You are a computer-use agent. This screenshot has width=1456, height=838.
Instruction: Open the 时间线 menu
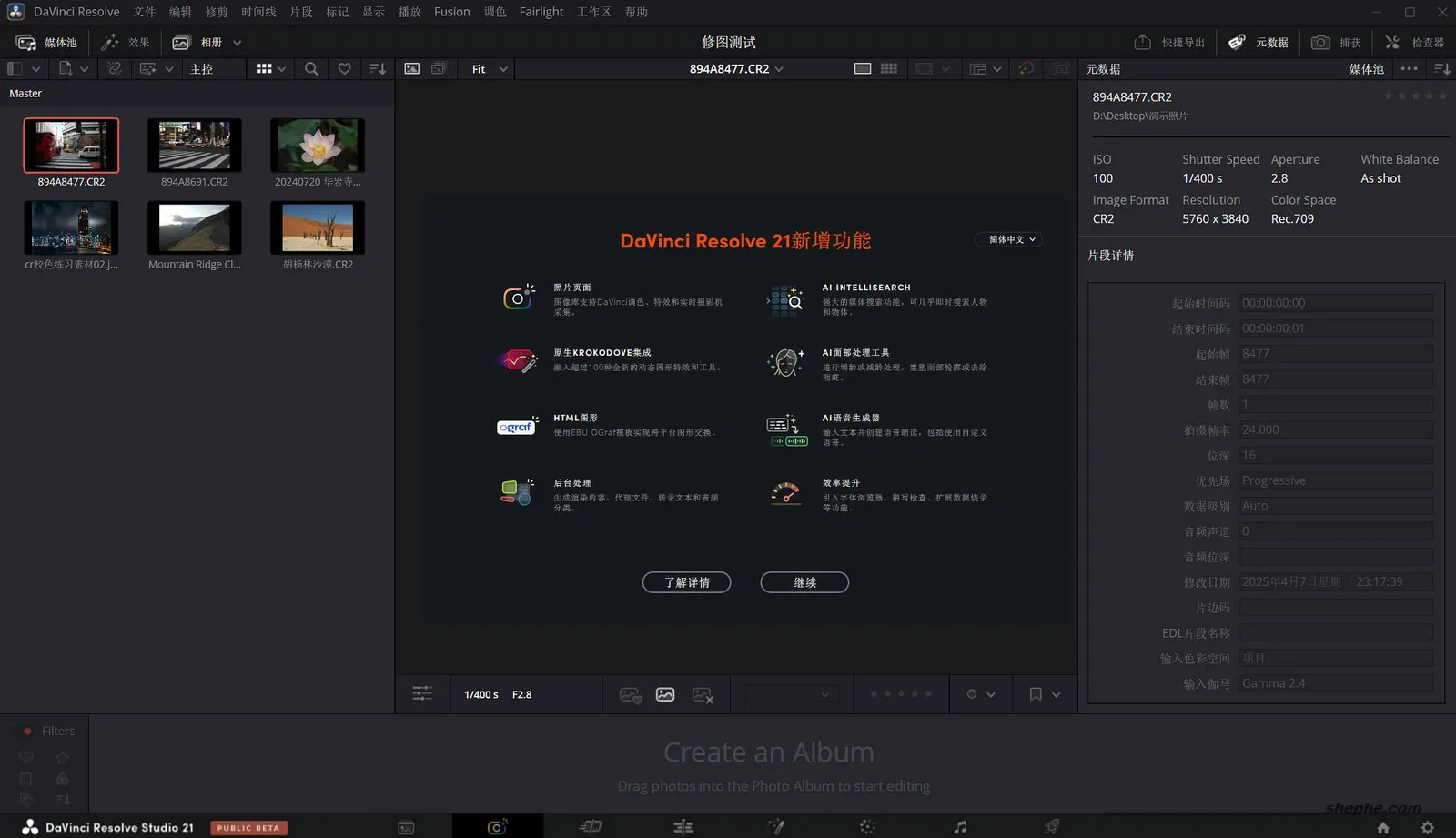(258, 12)
